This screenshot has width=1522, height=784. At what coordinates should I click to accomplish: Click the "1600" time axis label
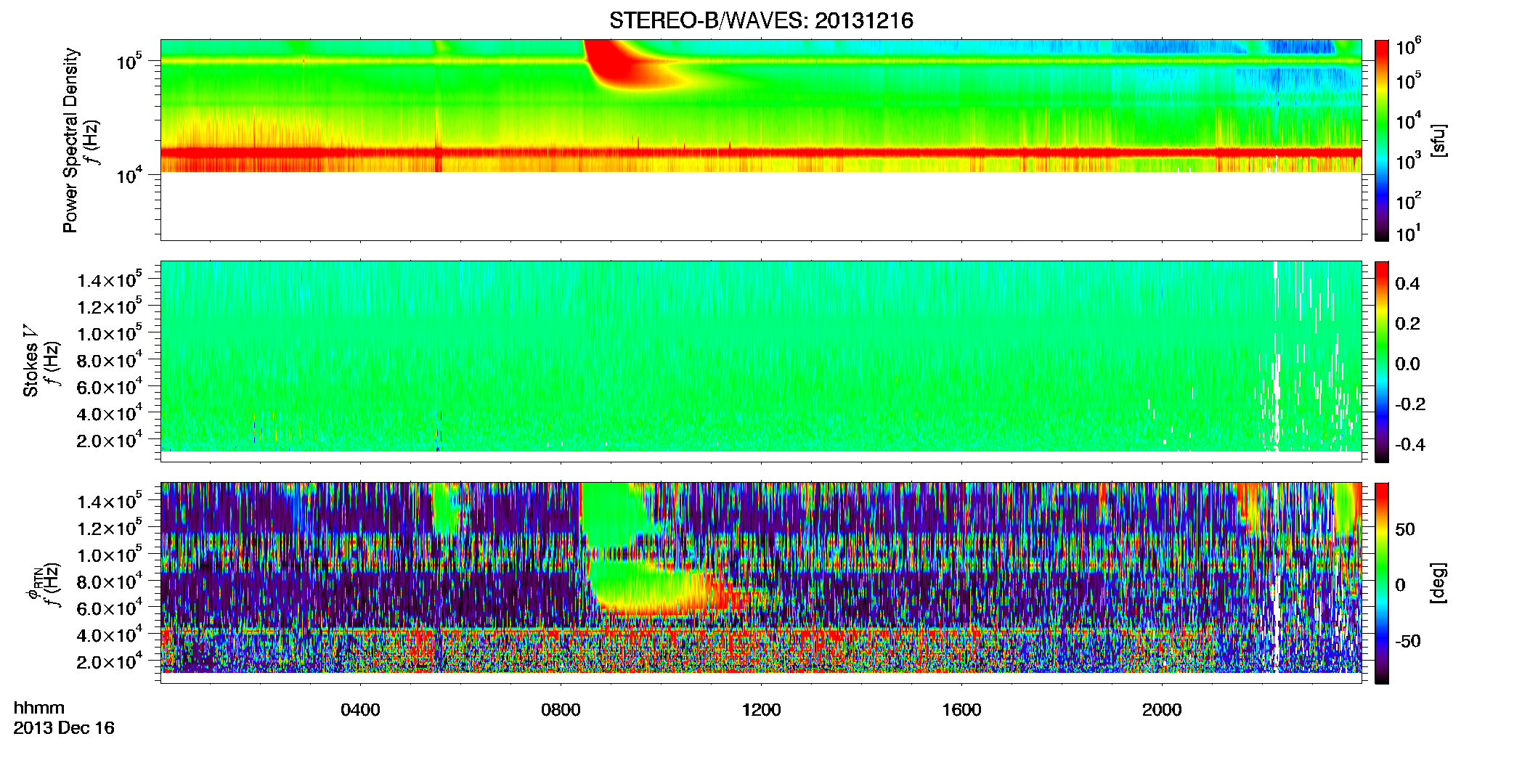click(961, 709)
